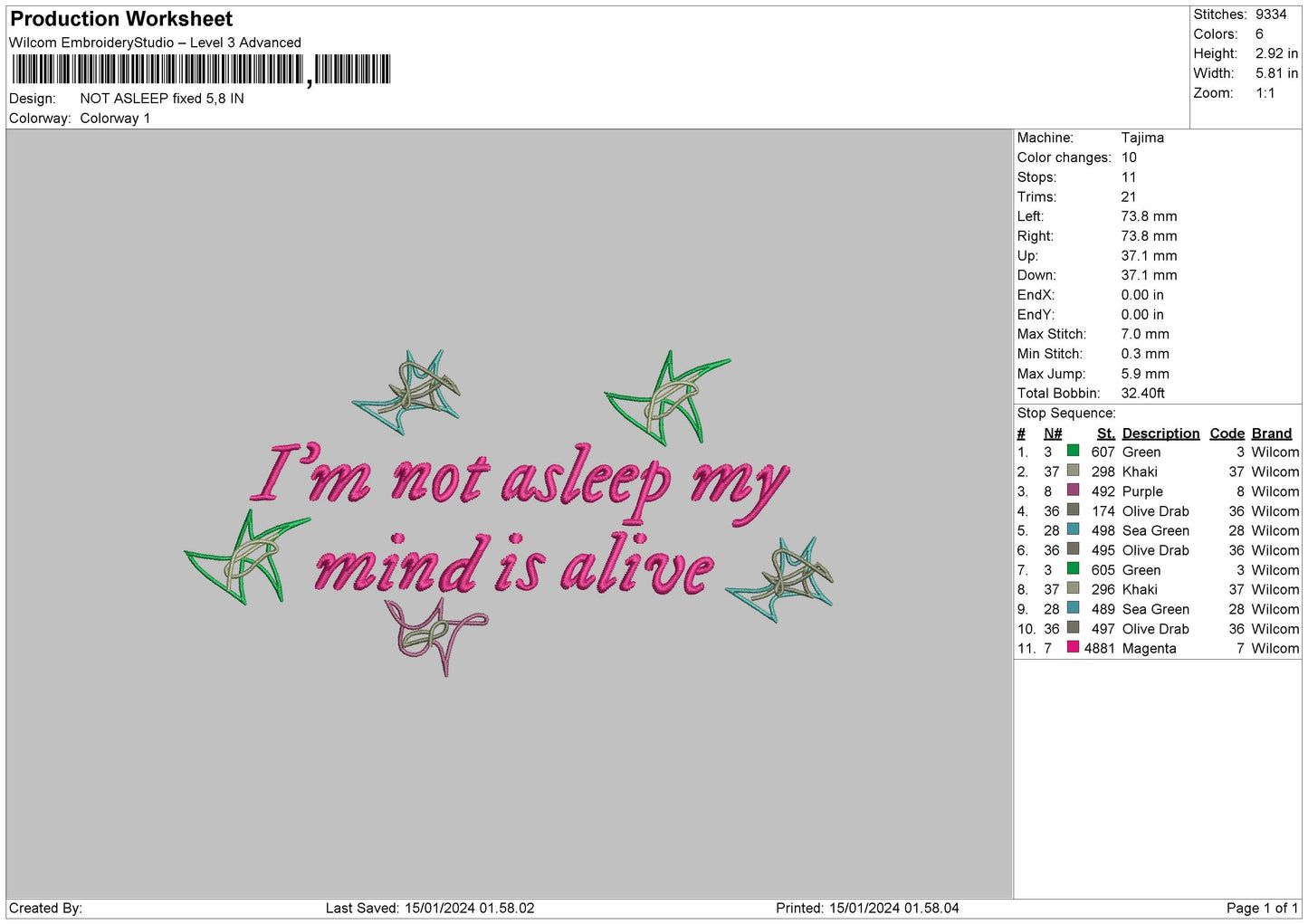Click the Machine value 'Tajima'
The width and height of the screenshot is (1308, 924).
(1142, 138)
